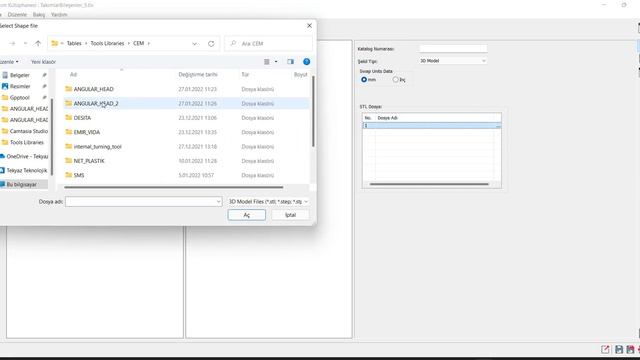Select the EMIR_VIDA folder
This screenshot has height=360, width=640.
point(87,132)
